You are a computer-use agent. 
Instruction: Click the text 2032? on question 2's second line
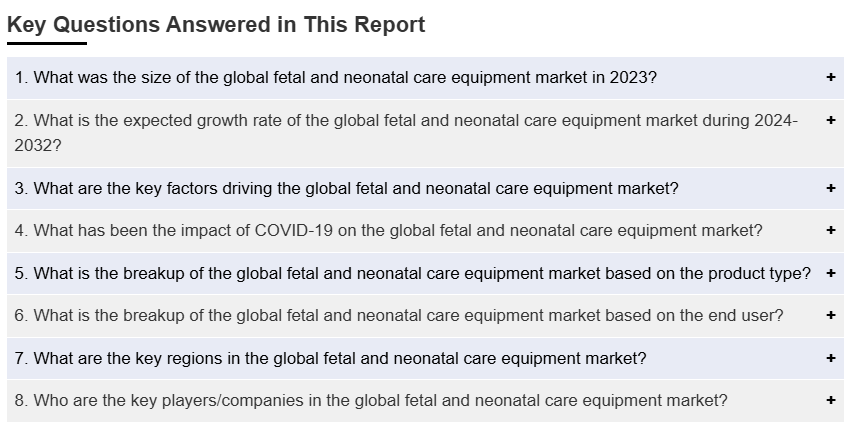38,146
